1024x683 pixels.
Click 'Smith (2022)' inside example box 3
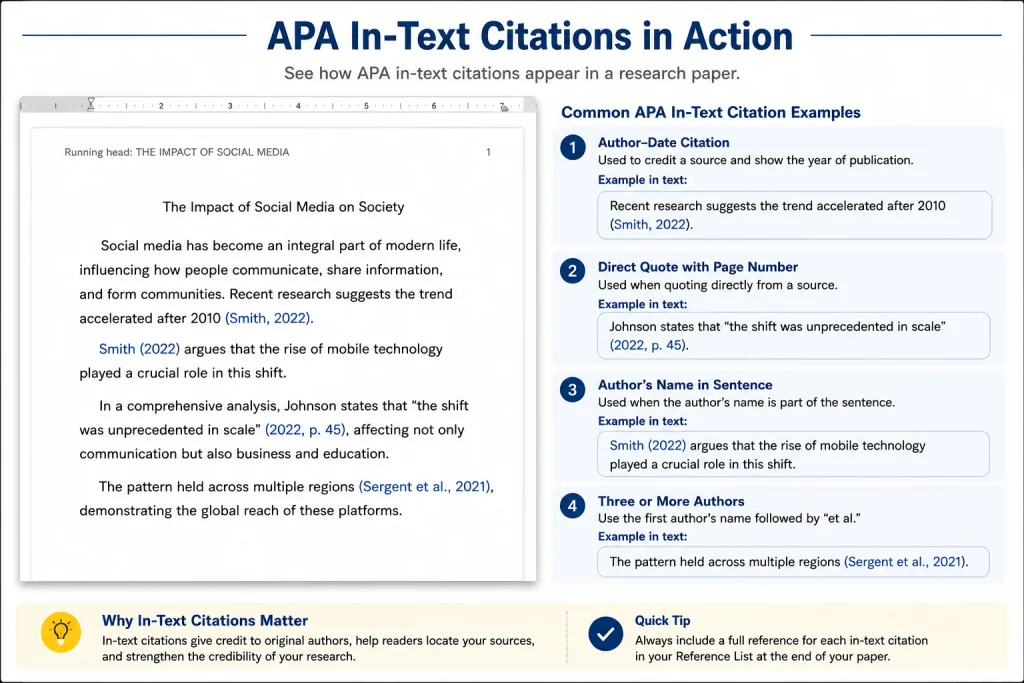[x=648, y=445]
